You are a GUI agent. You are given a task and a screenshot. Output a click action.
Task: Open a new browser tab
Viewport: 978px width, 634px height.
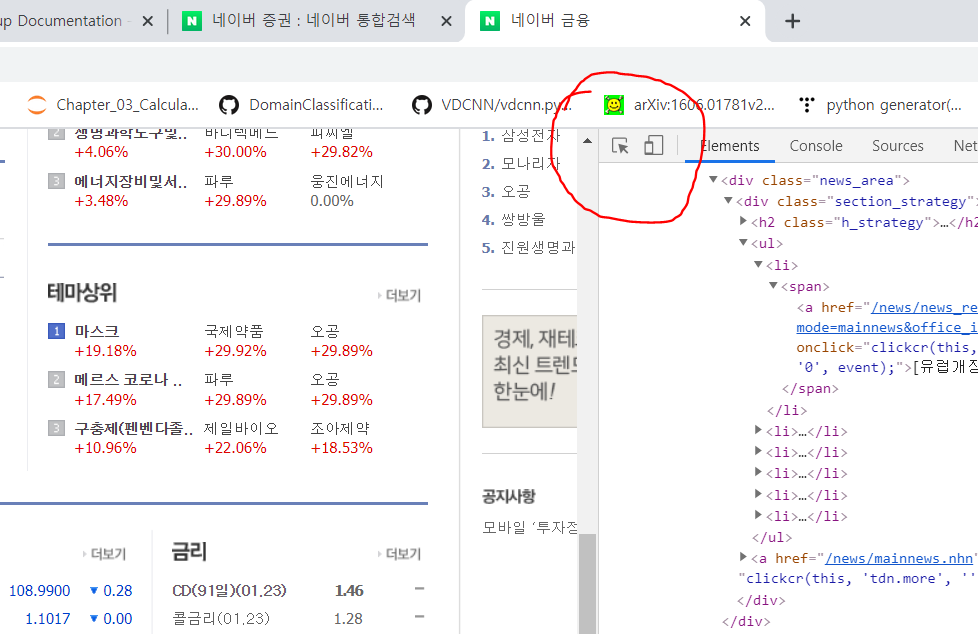(x=792, y=21)
